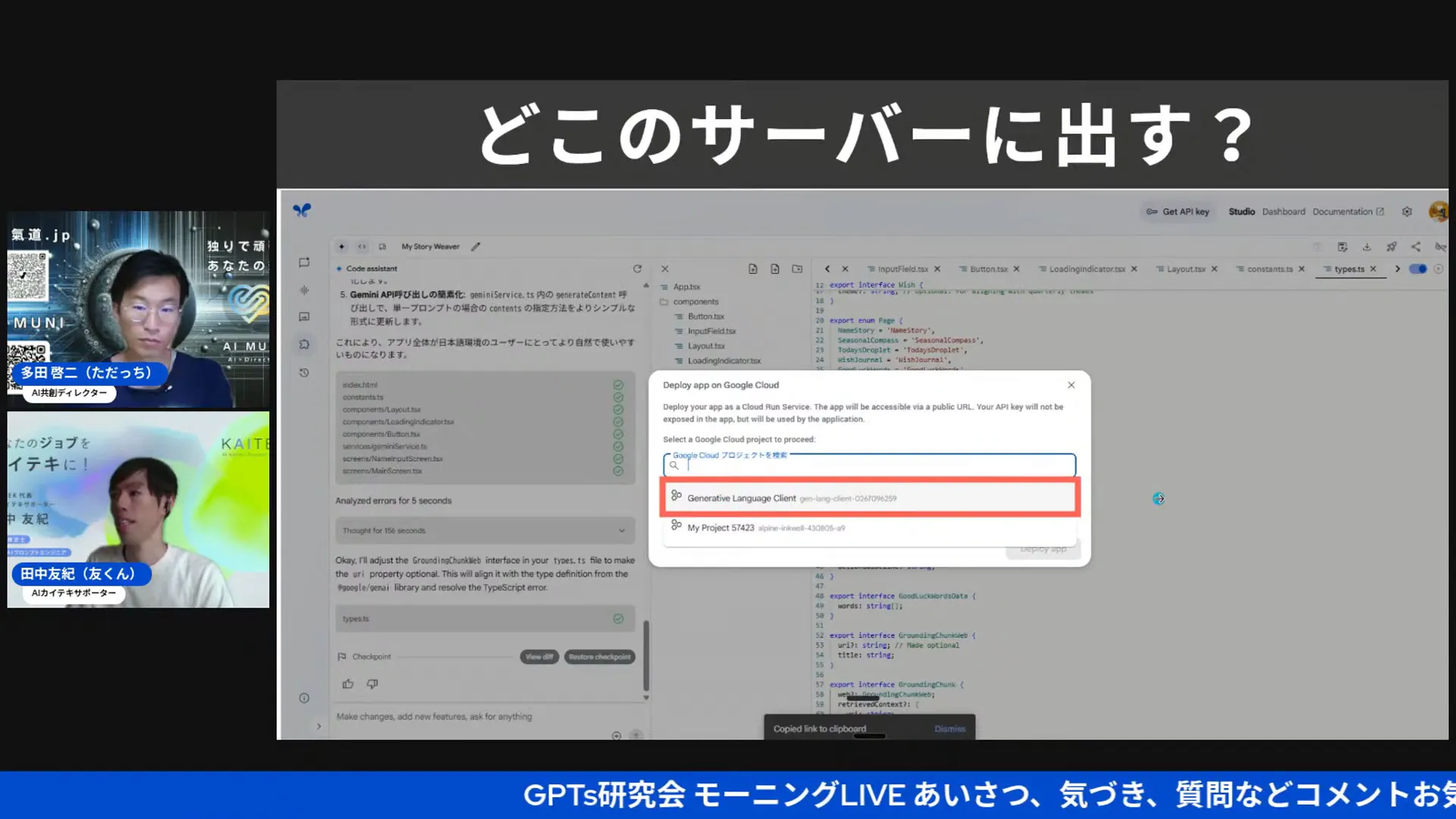Click the Get API key button

[x=1178, y=212]
